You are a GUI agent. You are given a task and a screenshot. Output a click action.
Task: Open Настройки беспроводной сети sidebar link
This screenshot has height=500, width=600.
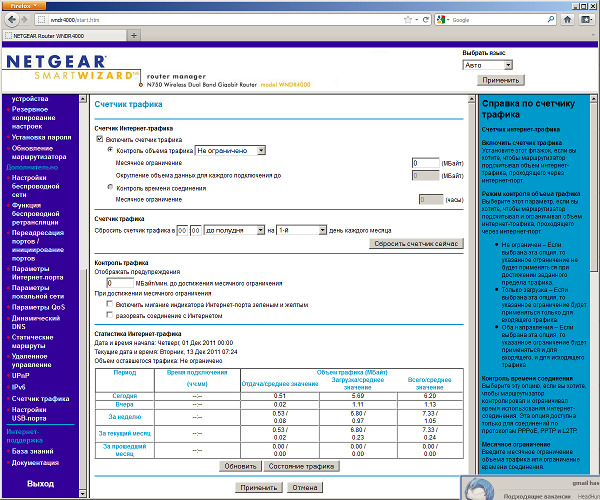coord(35,186)
